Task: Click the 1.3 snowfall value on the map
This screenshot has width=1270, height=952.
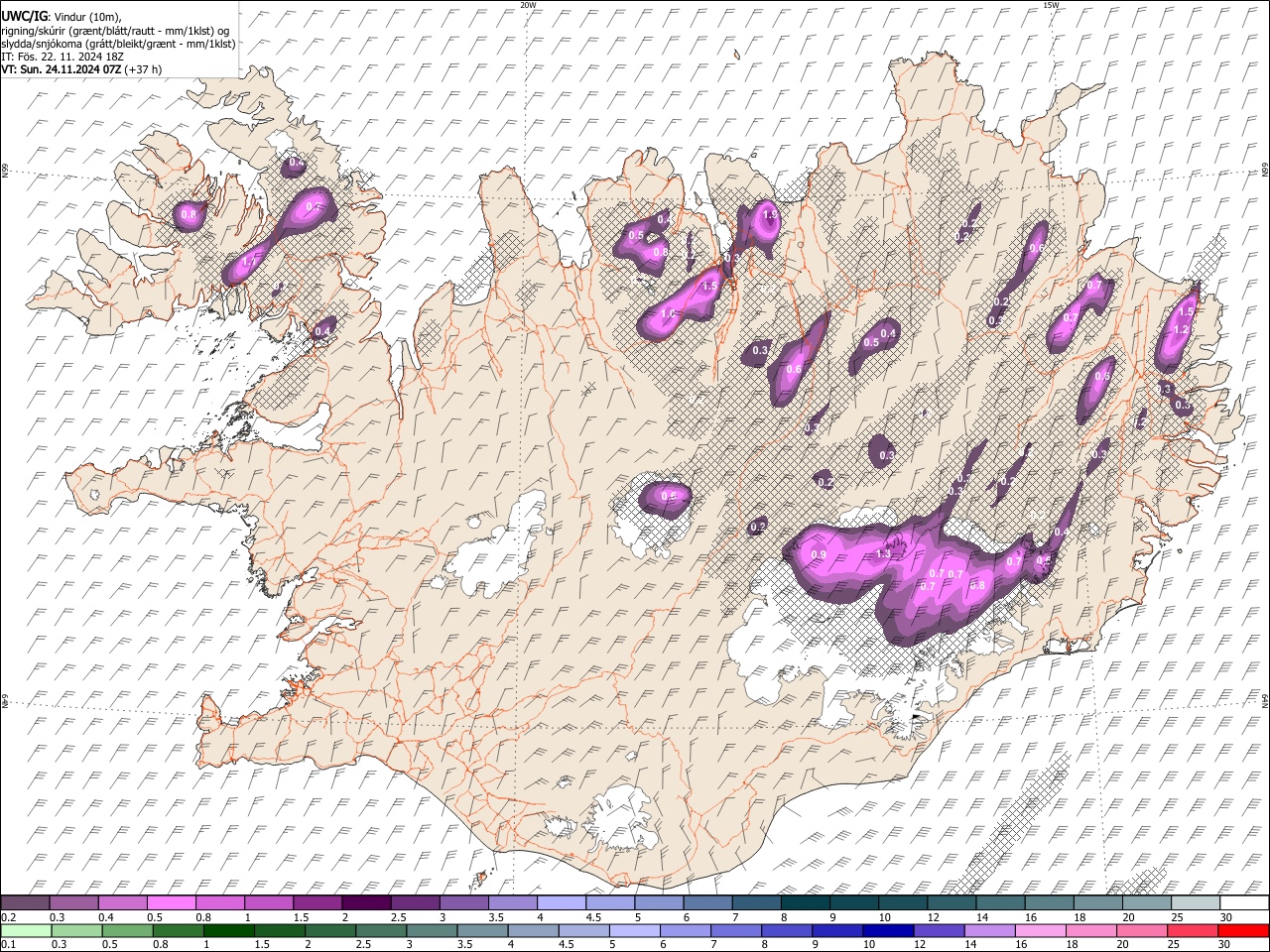Action: click(x=883, y=554)
